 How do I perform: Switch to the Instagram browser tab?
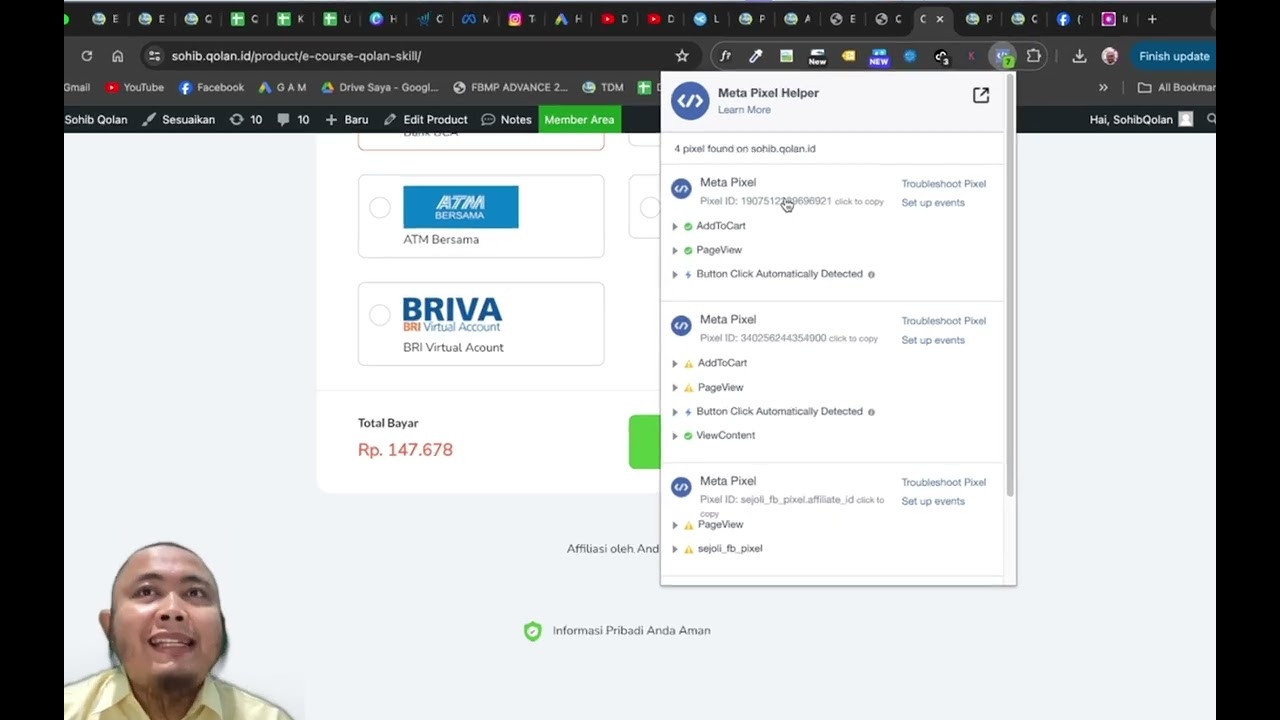tap(523, 19)
